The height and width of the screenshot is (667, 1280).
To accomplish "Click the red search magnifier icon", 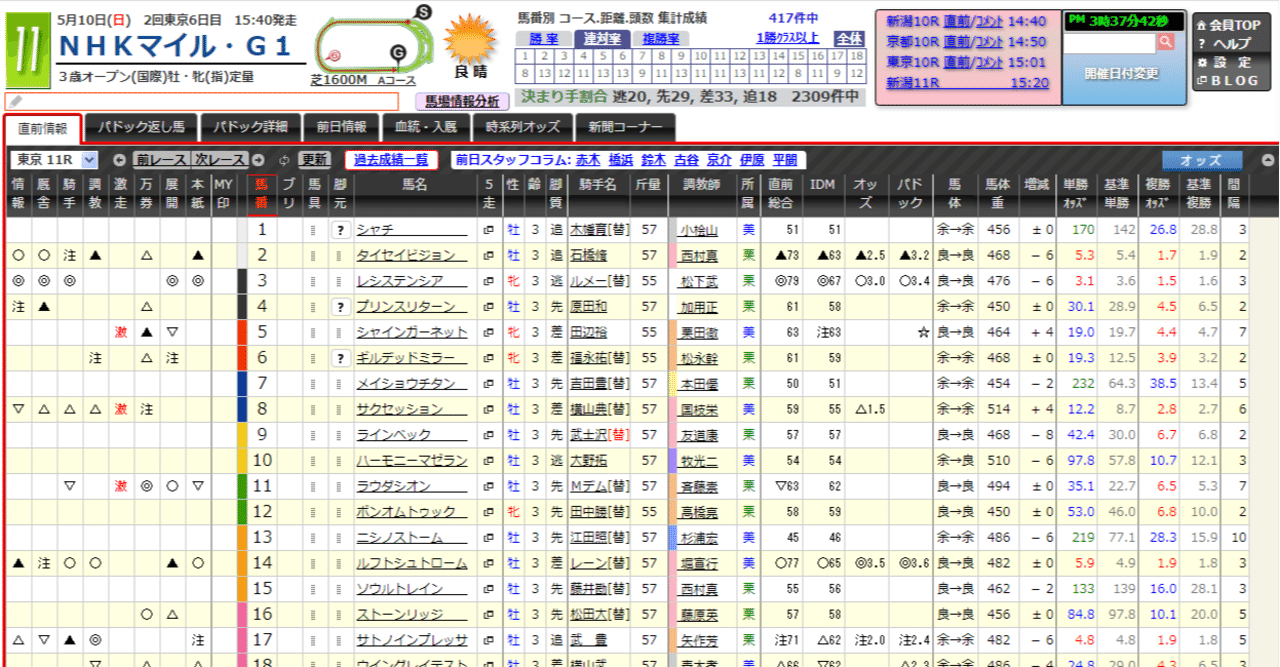I will [1165, 42].
